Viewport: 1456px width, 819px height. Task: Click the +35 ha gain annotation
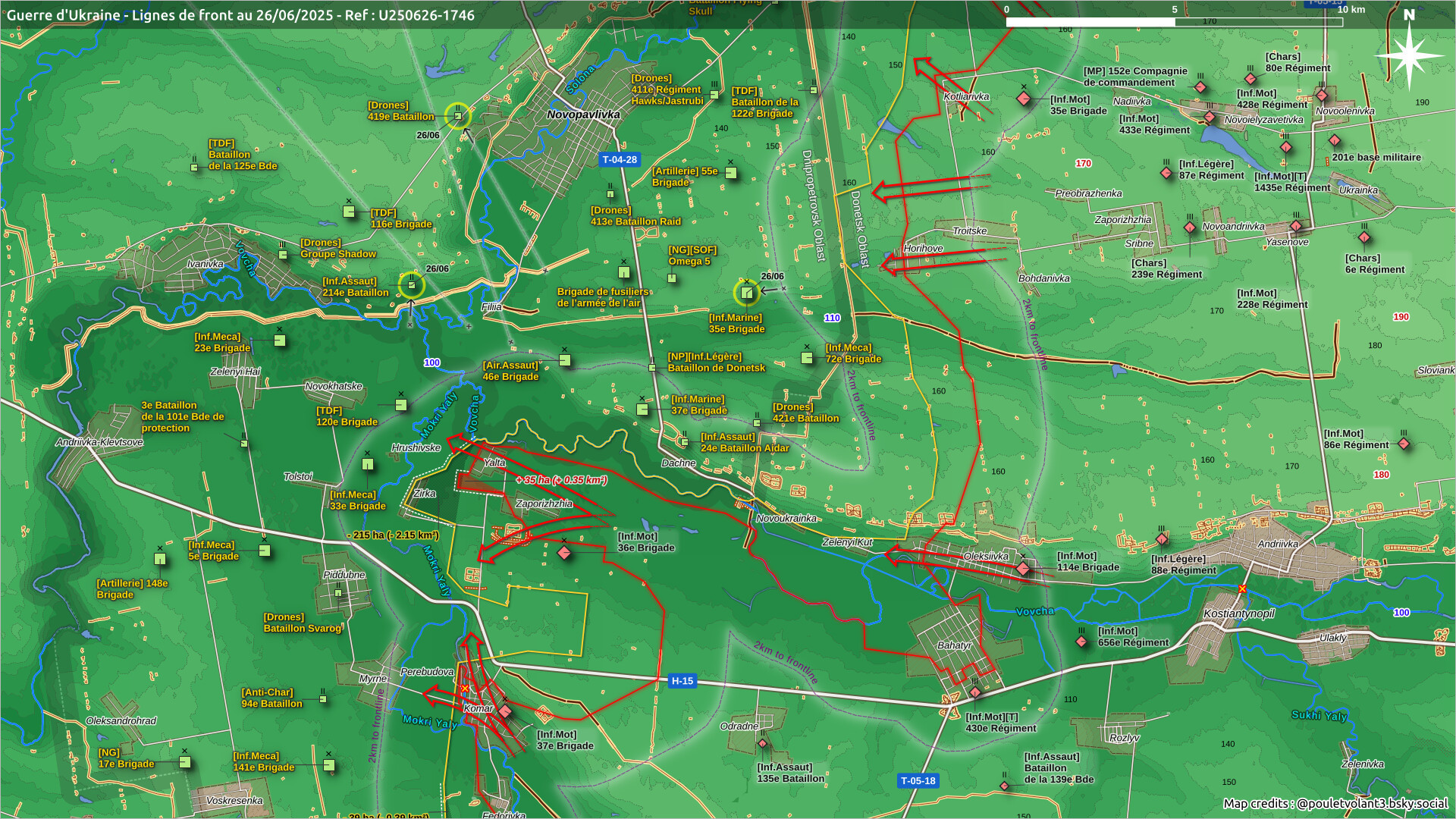561,479
